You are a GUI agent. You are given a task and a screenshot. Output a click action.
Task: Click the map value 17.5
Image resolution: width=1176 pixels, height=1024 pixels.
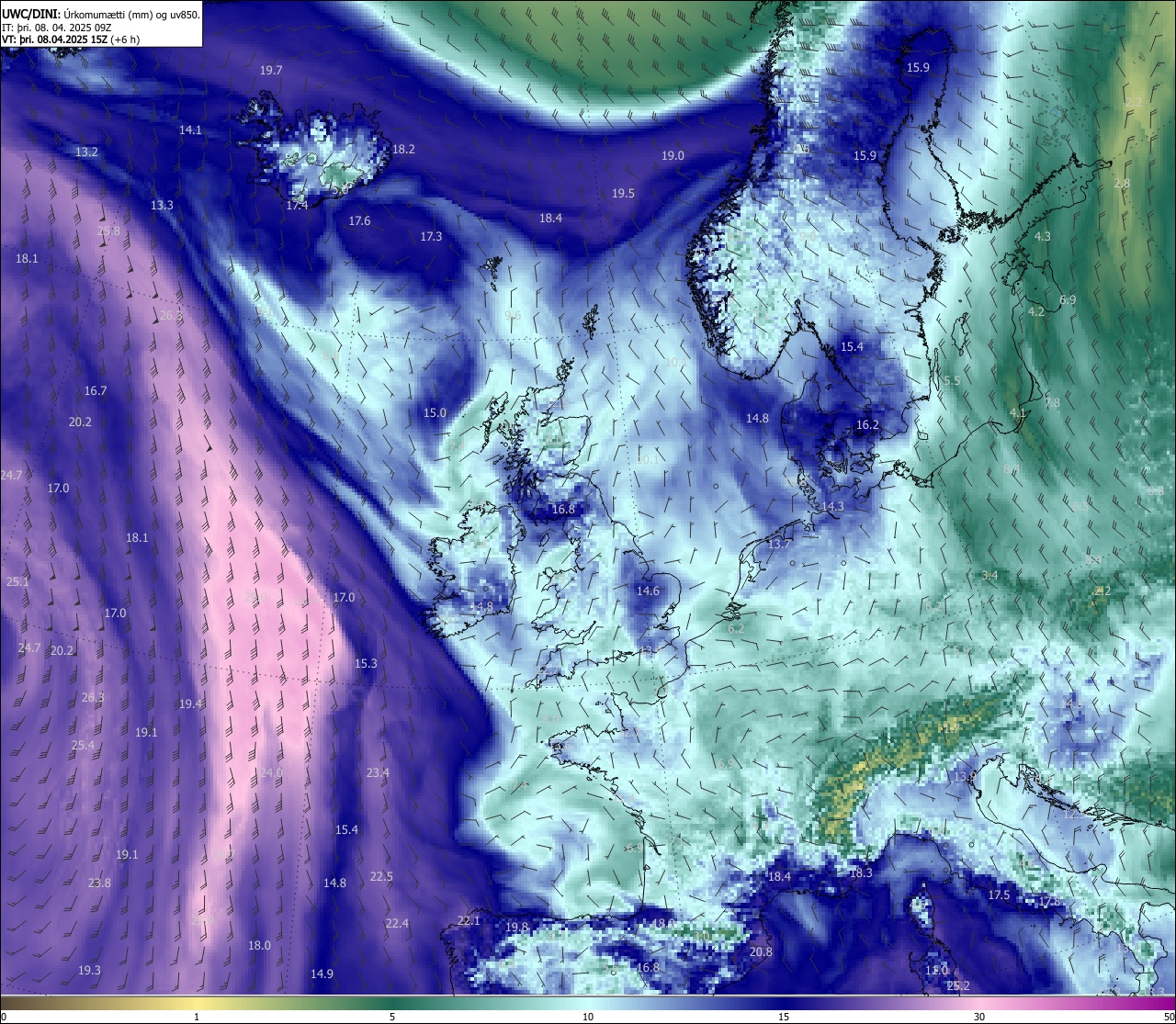click(999, 895)
